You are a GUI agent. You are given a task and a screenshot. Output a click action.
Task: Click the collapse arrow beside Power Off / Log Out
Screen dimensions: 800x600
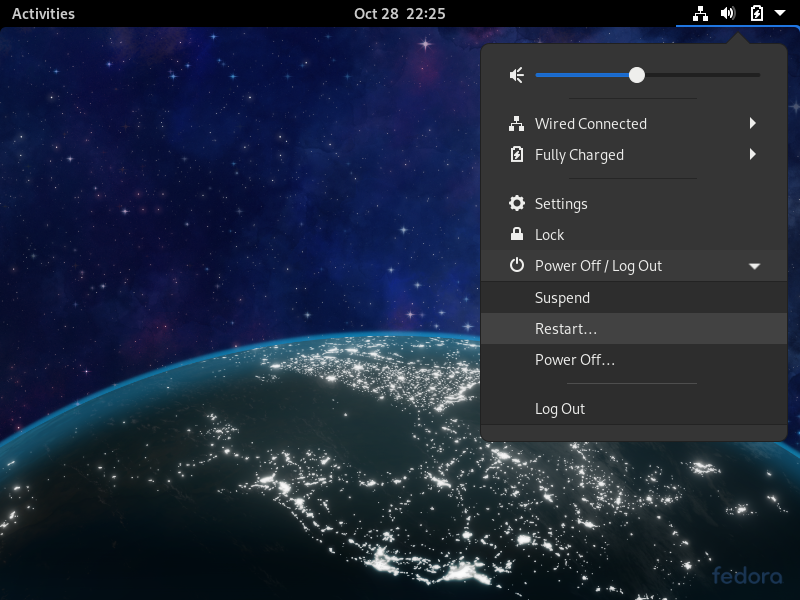pos(754,266)
